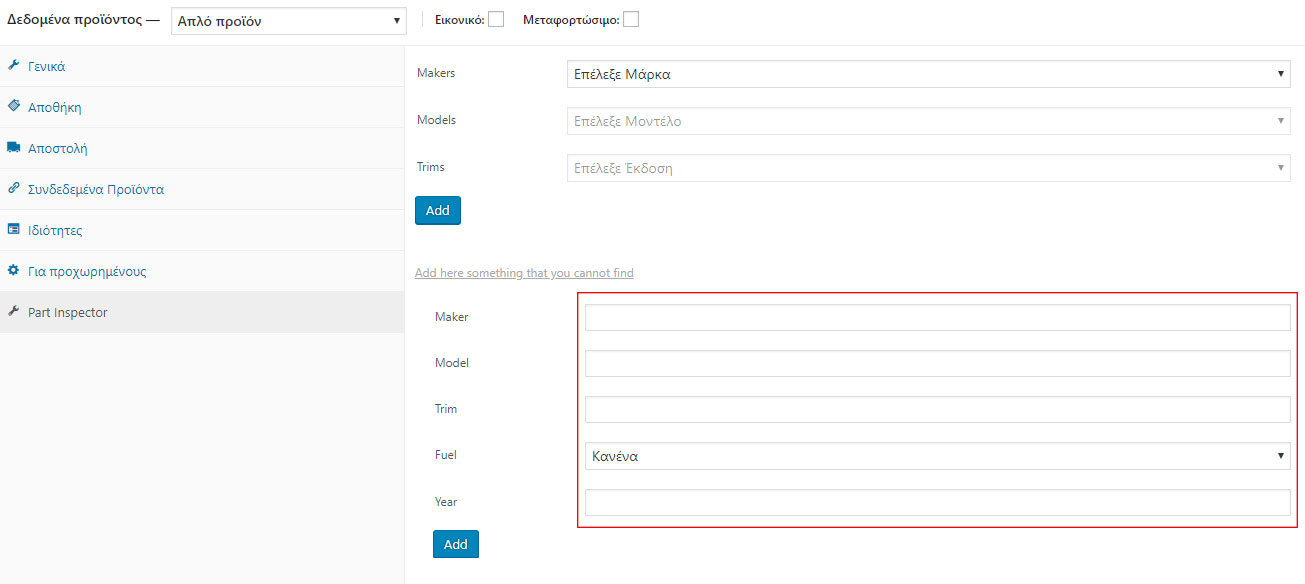The image size is (1305, 584).
Task: Enable the Εικονικό checkbox
Action: (496, 20)
